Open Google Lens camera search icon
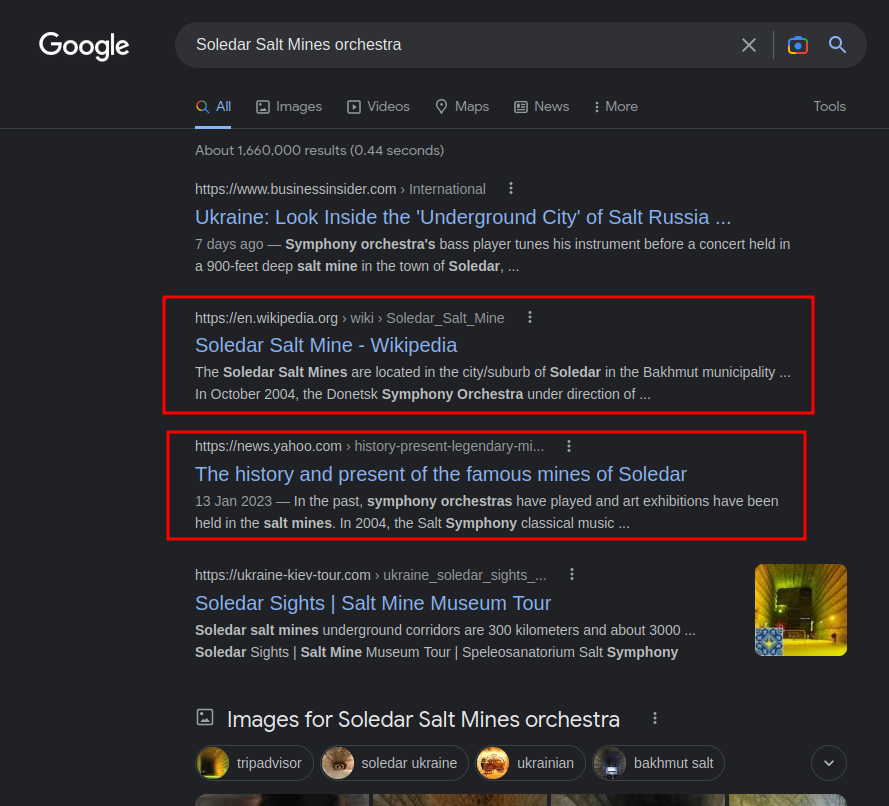This screenshot has height=806, width=889. [797, 45]
